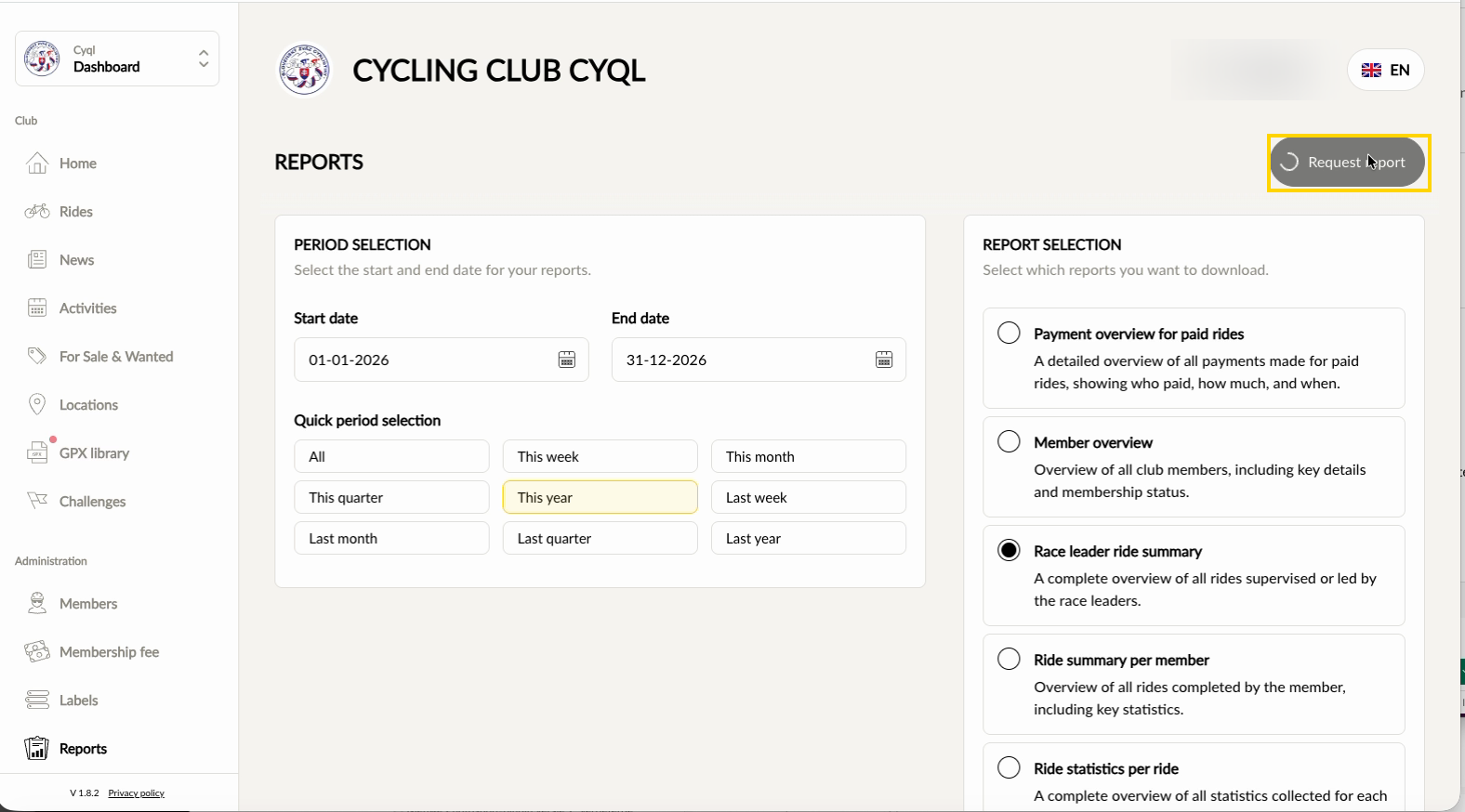Select Last year quick period
Image resolution: width=1465 pixels, height=812 pixels.
point(809,538)
